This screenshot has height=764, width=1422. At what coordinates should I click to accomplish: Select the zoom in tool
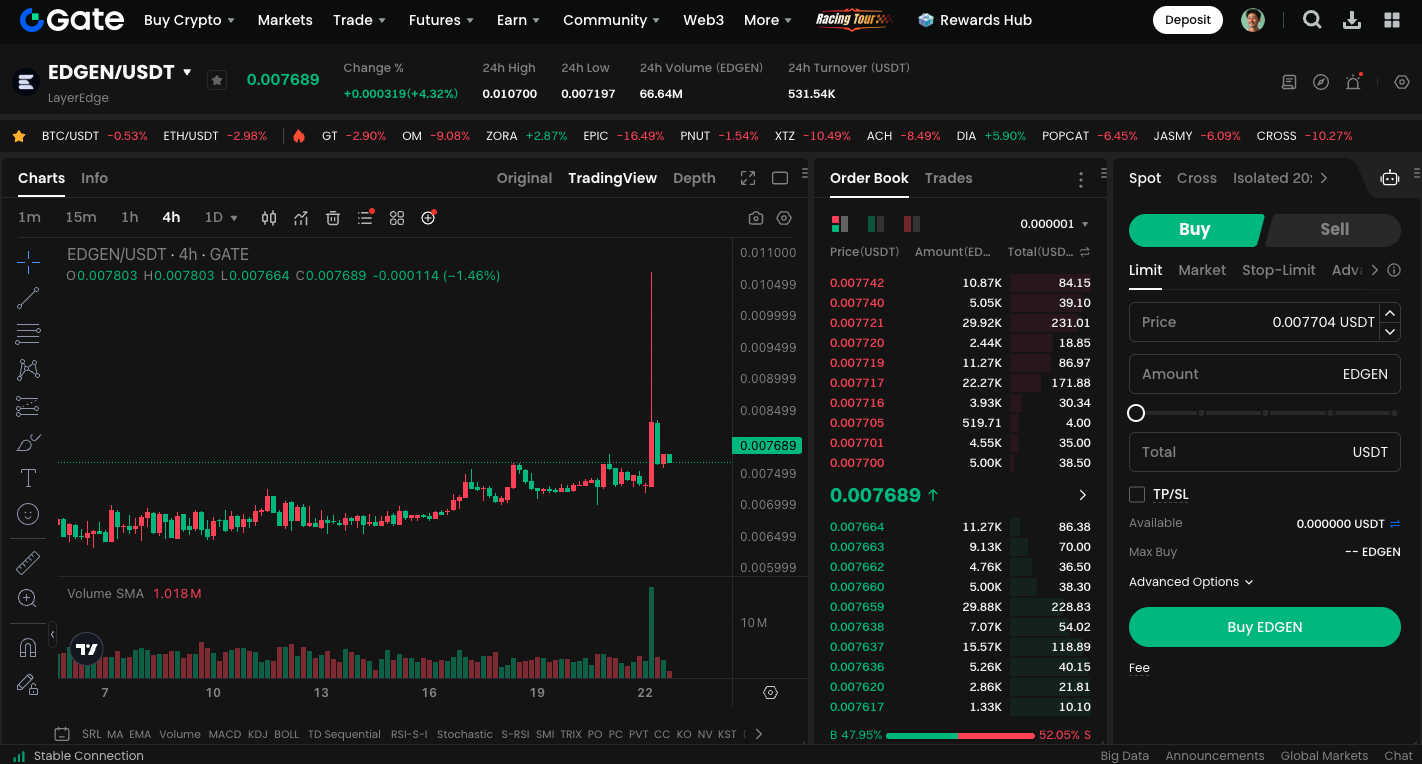click(x=28, y=598)
